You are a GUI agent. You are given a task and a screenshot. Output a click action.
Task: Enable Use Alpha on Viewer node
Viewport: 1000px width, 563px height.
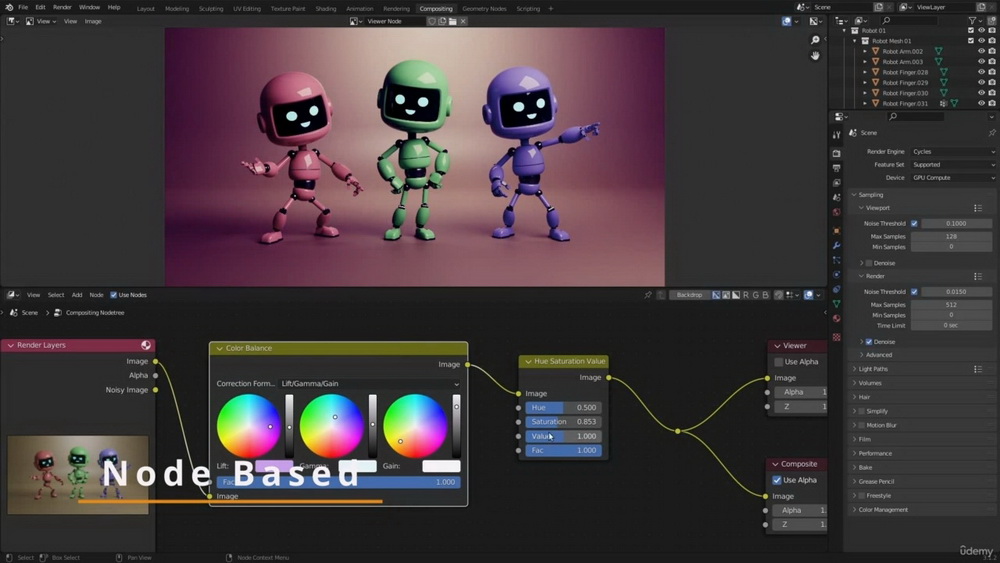[779, 362]
